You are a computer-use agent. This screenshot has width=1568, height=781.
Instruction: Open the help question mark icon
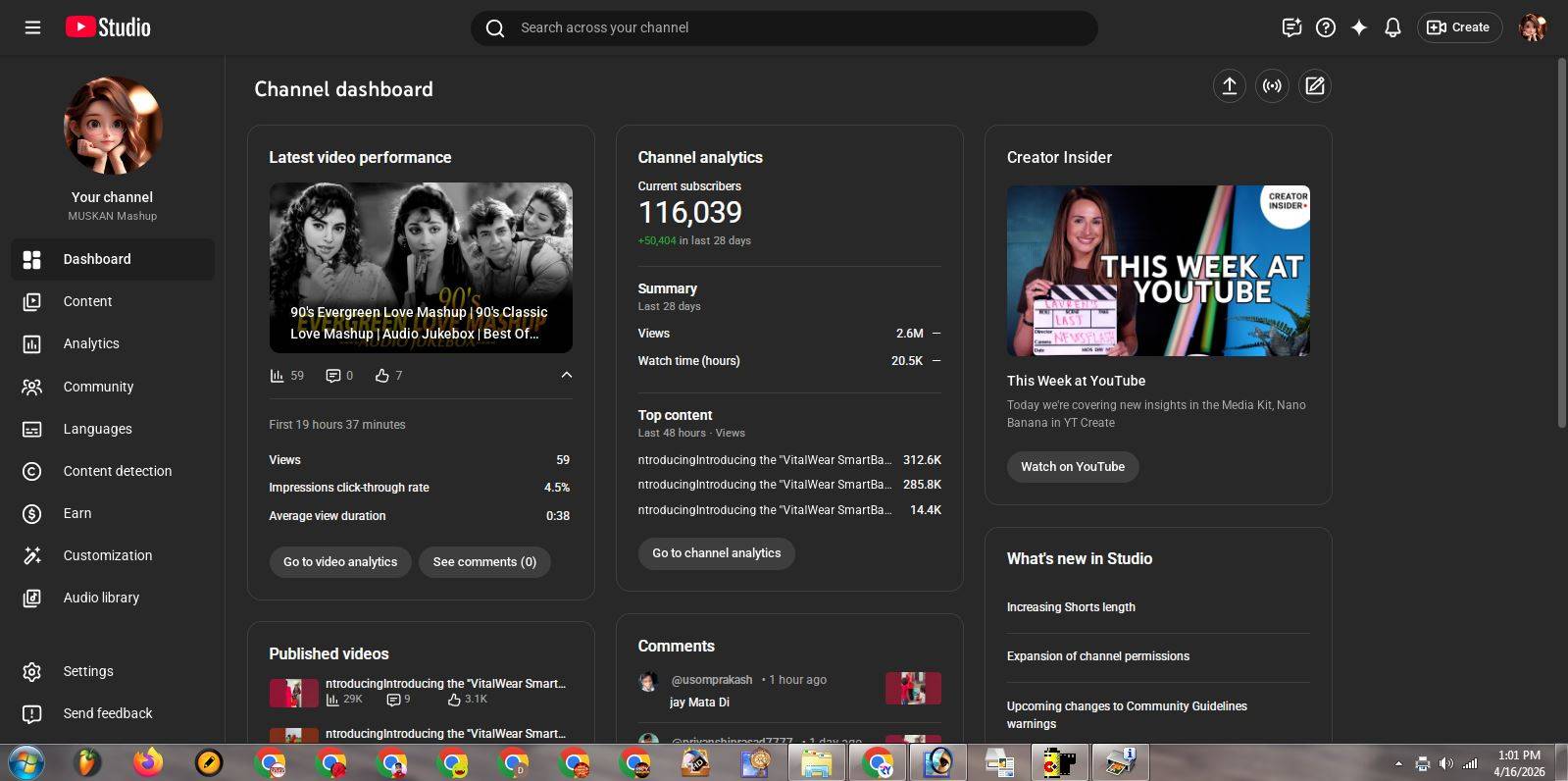[1326, 27]
